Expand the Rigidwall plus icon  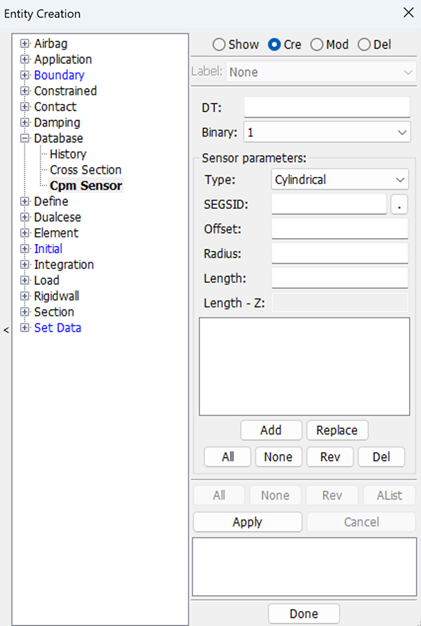coord(25,296)
